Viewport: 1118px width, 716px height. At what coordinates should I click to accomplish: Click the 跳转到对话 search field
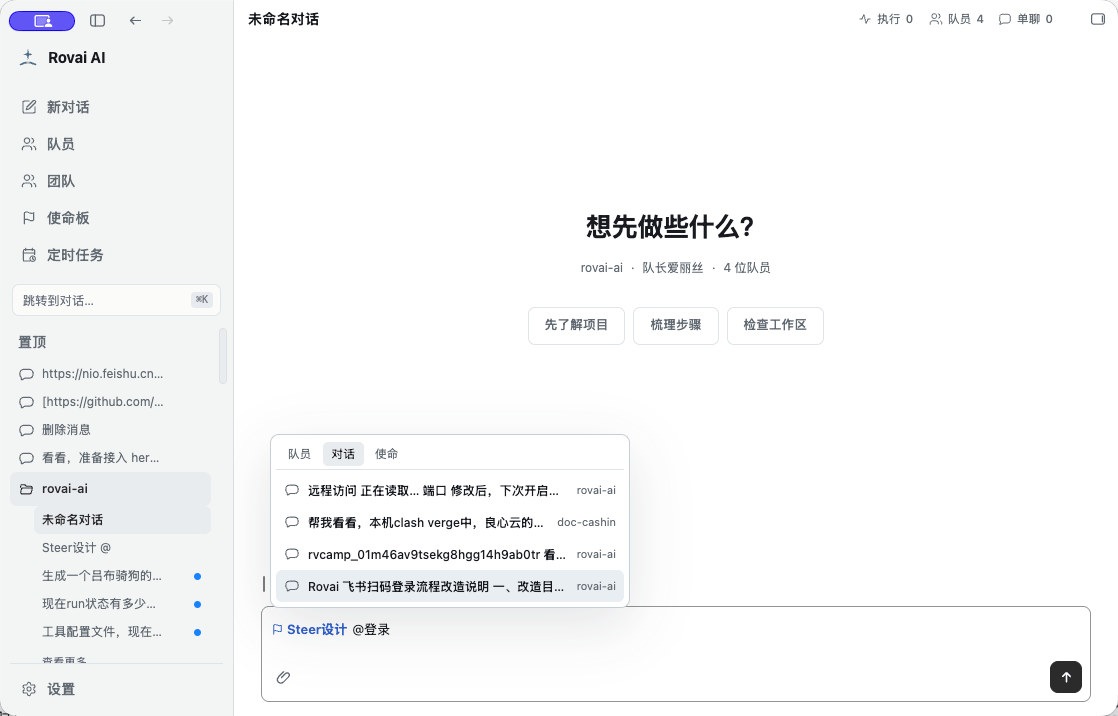click(x=116, y=300)
